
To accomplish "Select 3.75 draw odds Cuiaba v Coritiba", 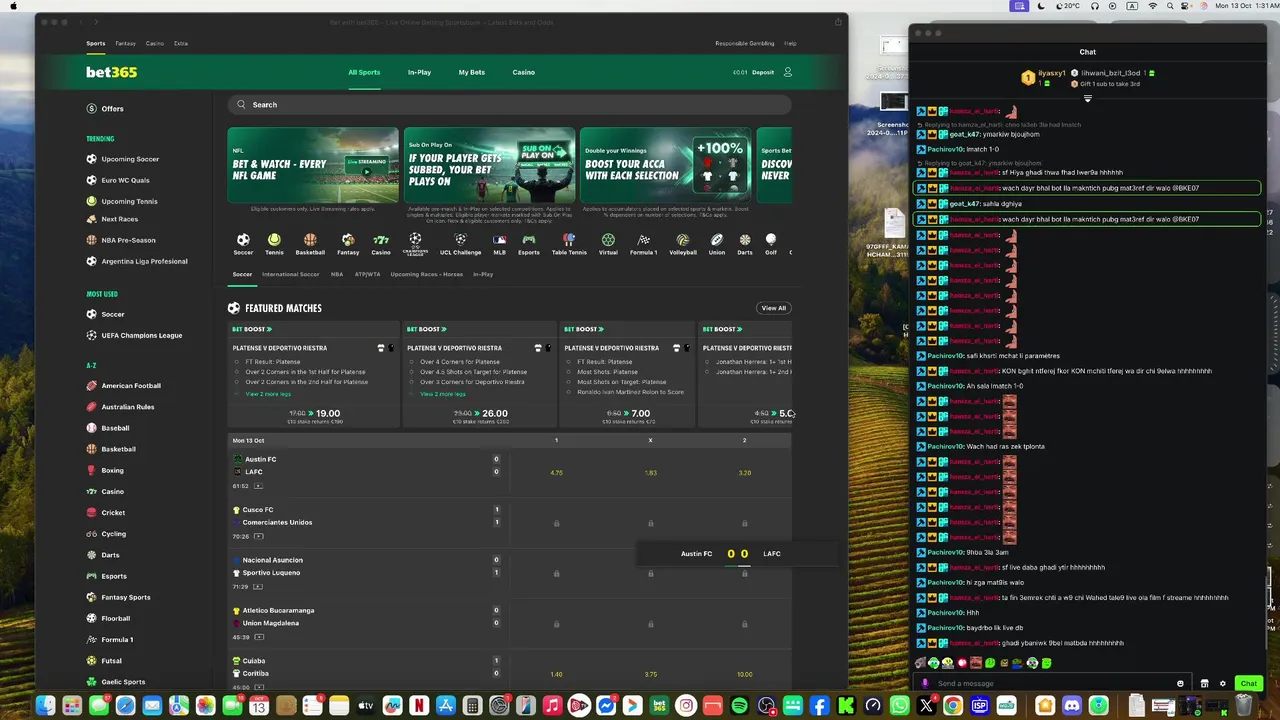I will coord(650,674).
